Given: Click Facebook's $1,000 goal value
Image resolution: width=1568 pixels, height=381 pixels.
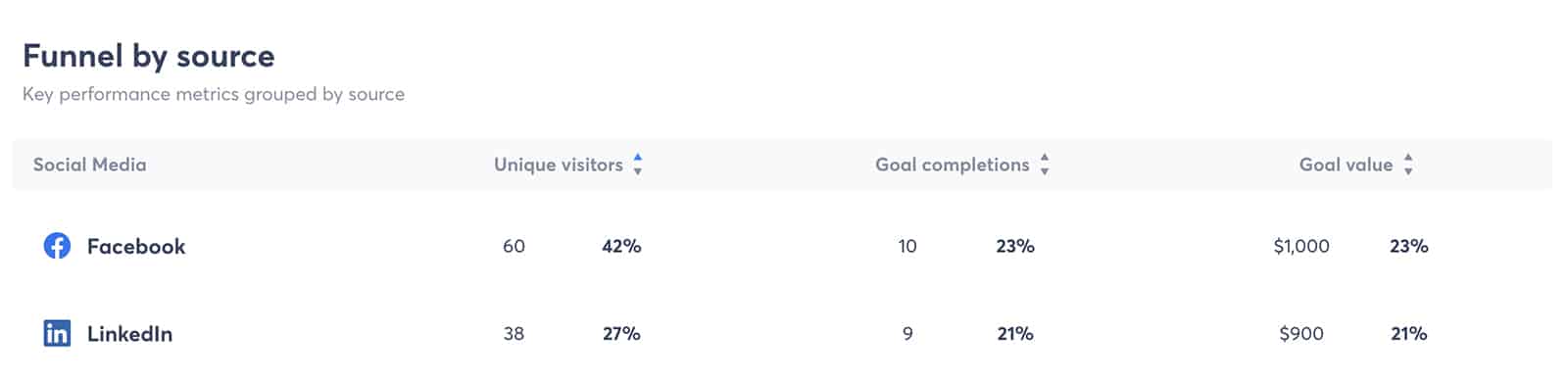Looking at the screenshot, I should 1301,246.
